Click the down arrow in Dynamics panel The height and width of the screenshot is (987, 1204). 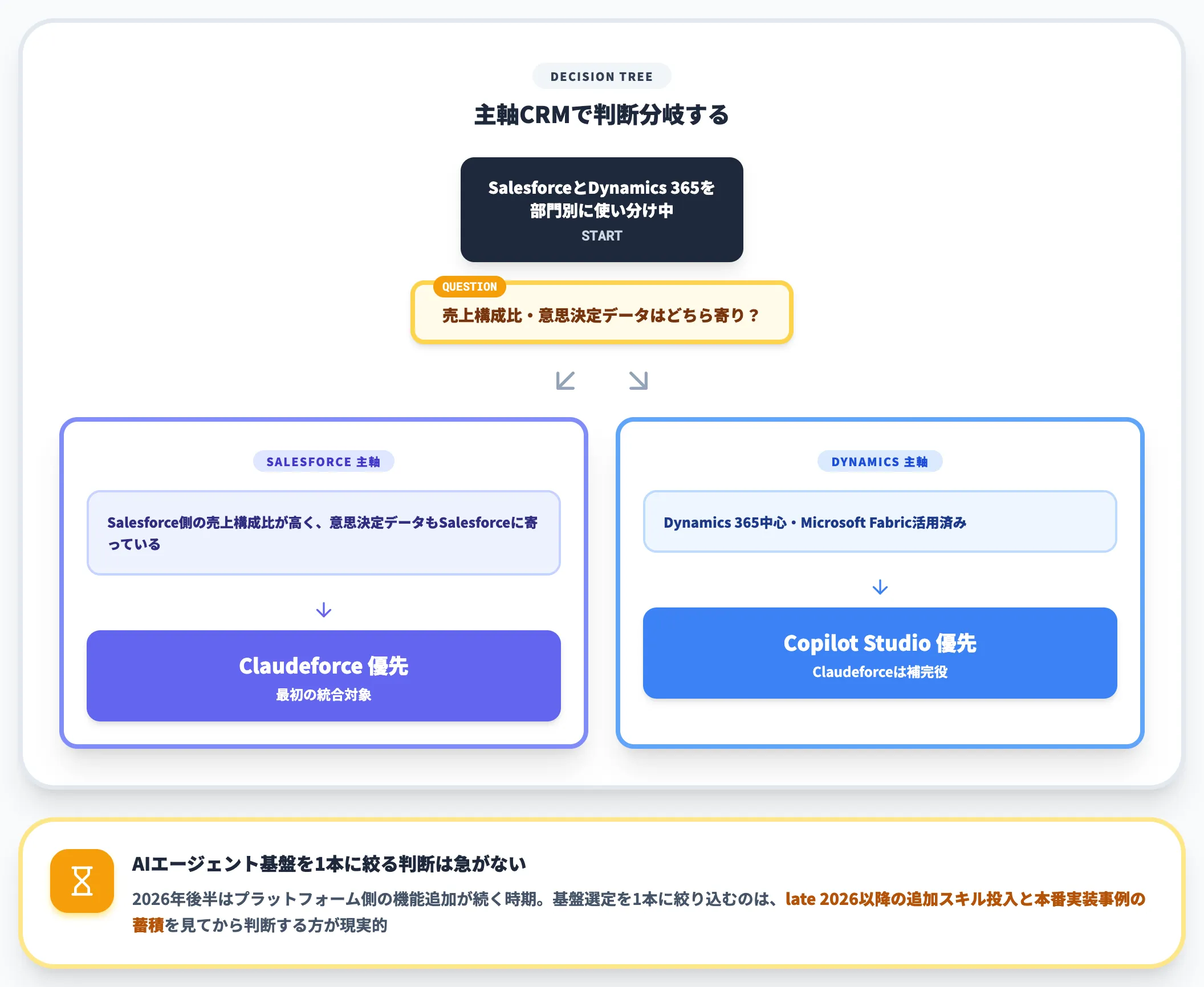pos(880,587)
